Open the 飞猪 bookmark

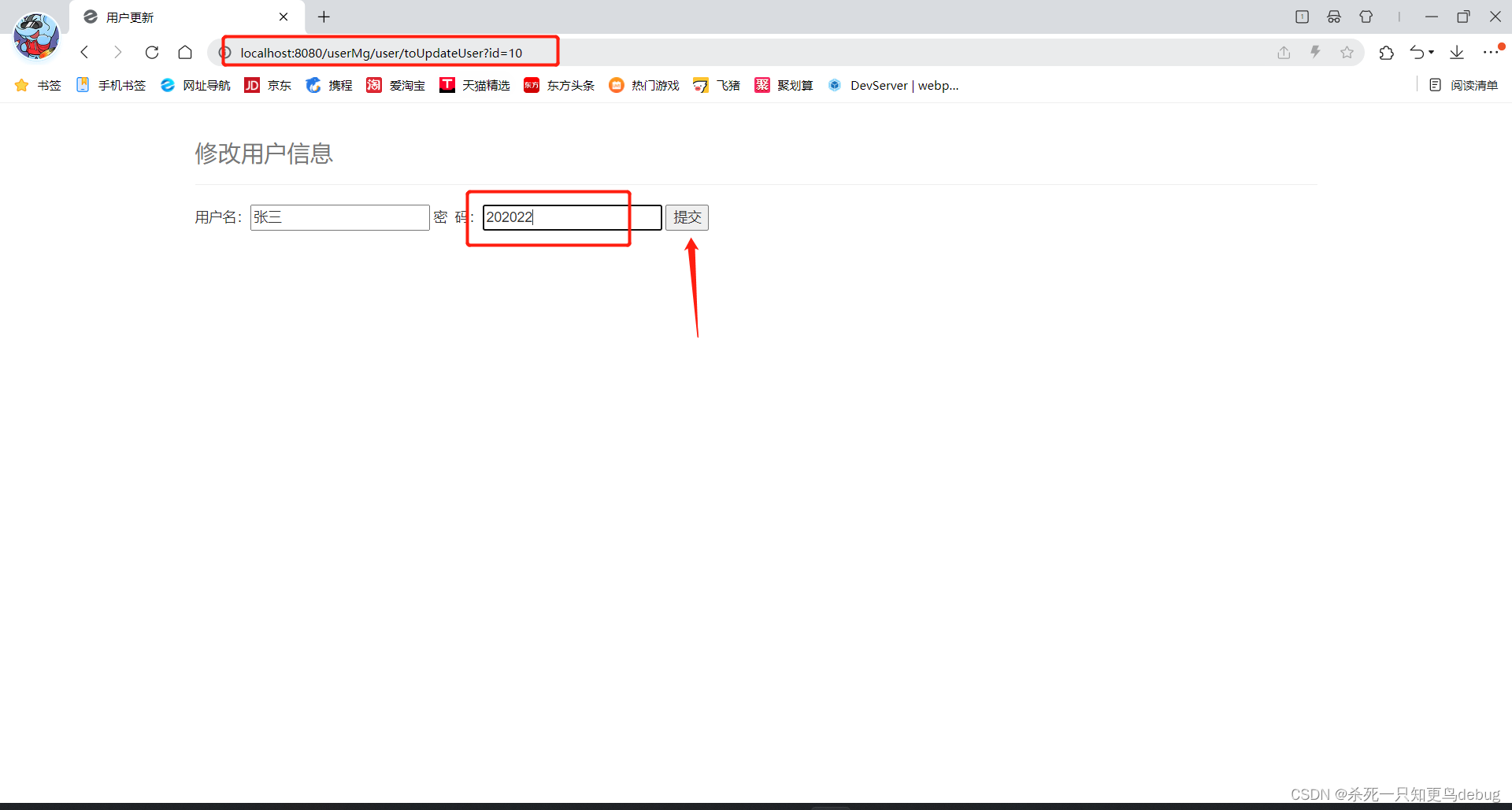(717, 85)
